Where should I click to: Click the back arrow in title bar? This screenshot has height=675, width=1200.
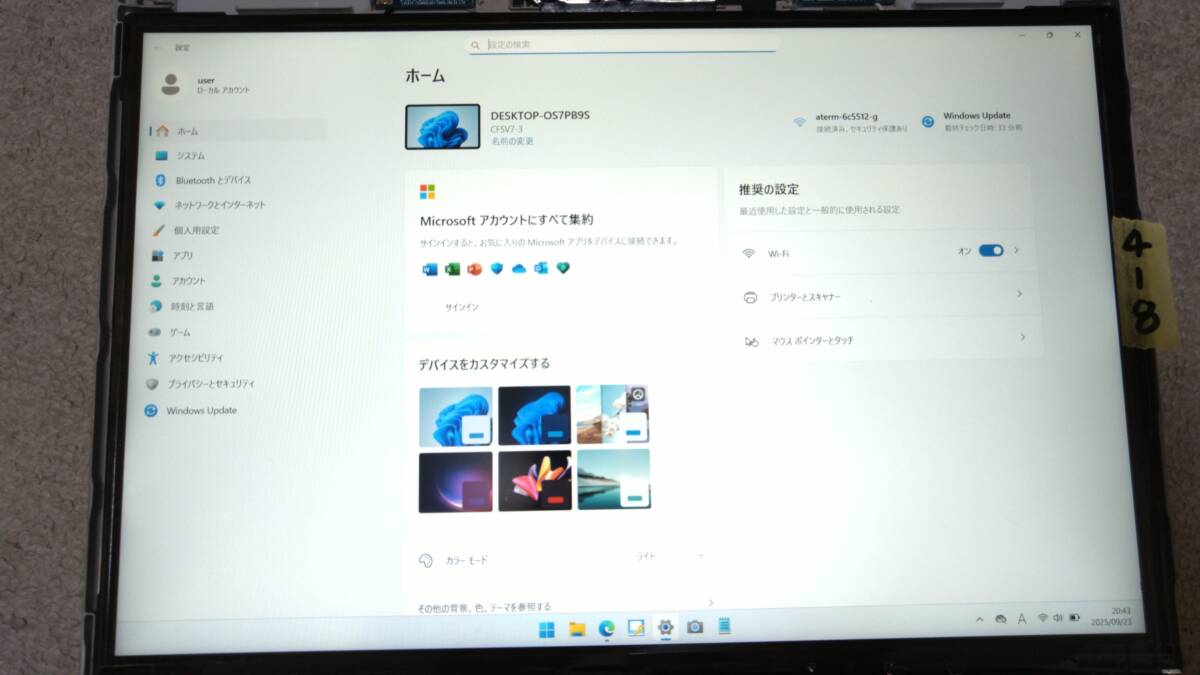pyautogui.click(x=157, y=48)
